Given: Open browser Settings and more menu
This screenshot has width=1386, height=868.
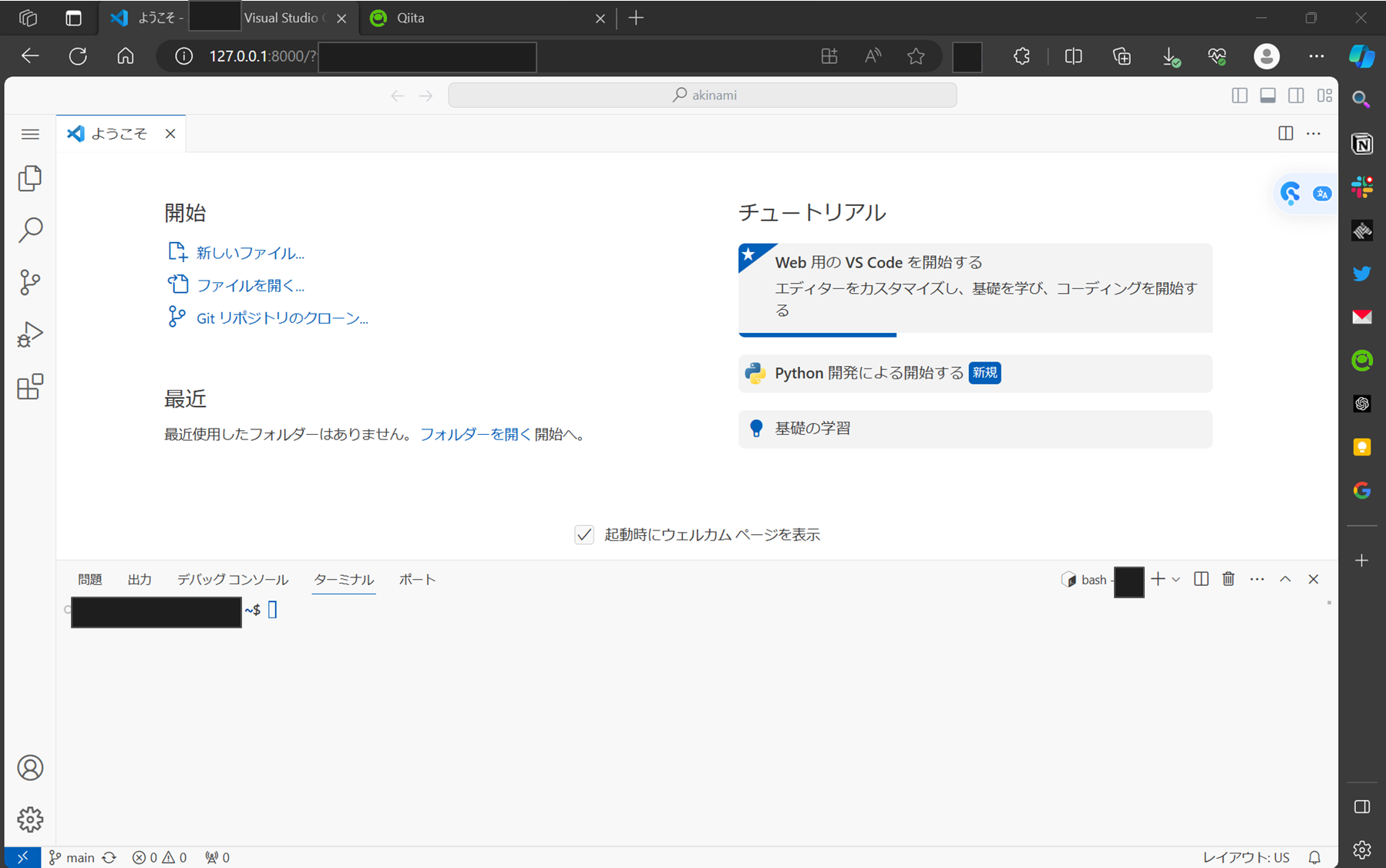Looking at the screenshot, I should (1317, 56).
